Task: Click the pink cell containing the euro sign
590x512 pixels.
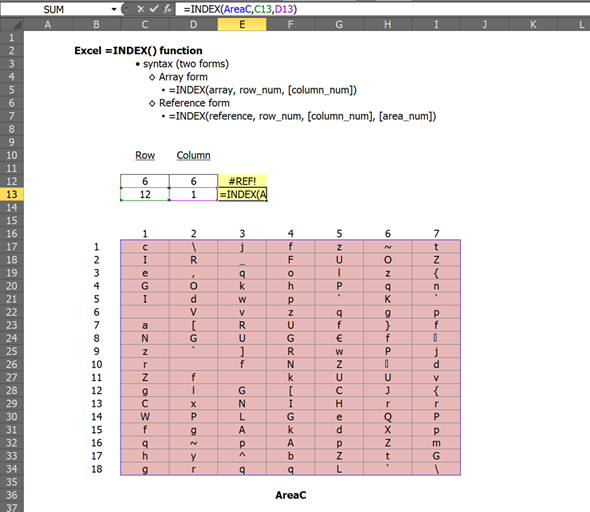Action: pos(339,338)
